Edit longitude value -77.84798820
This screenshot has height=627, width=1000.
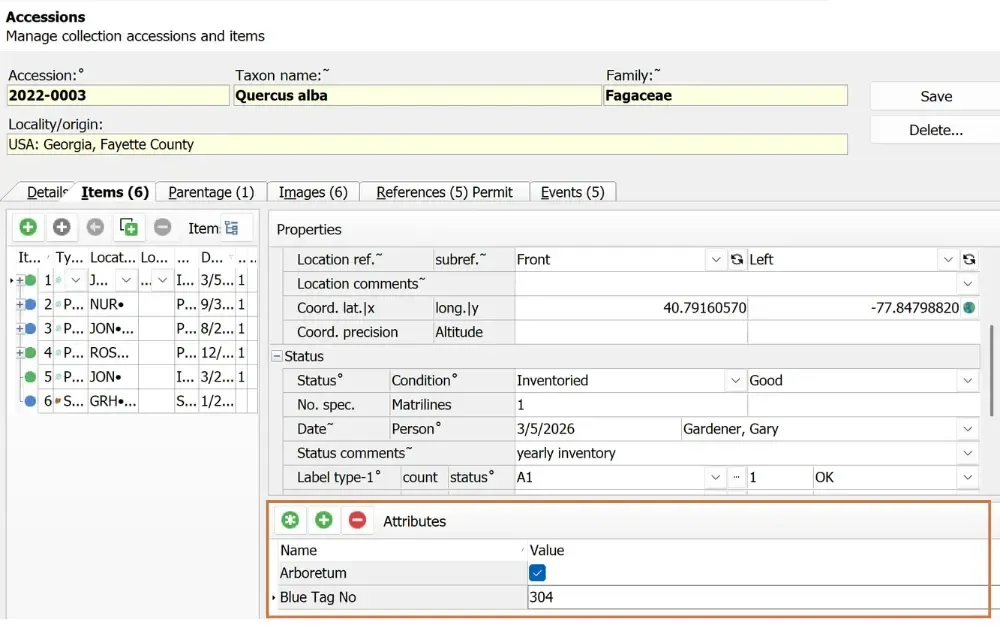click(855, 308)
